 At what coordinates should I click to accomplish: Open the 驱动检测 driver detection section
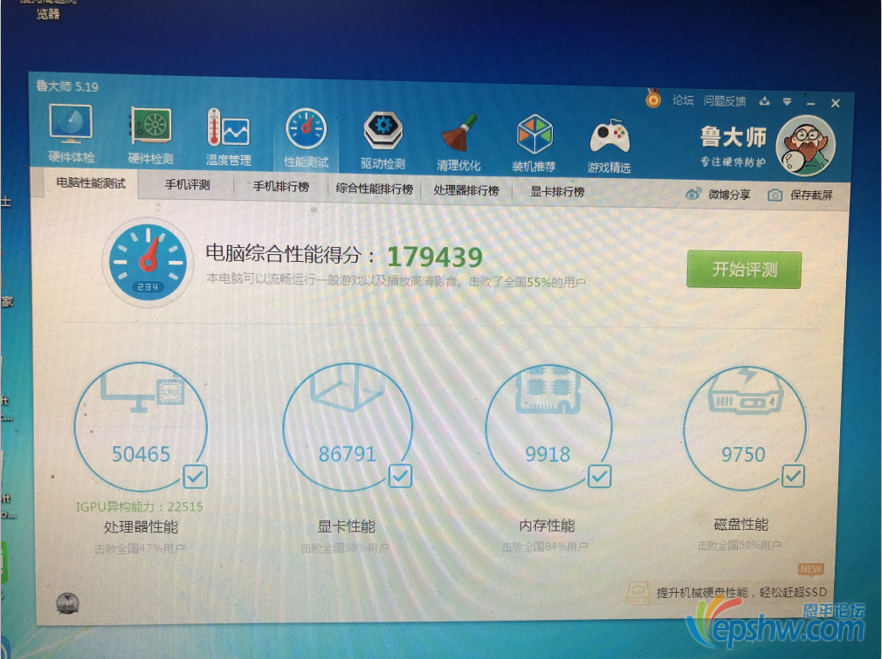[382, 140]
